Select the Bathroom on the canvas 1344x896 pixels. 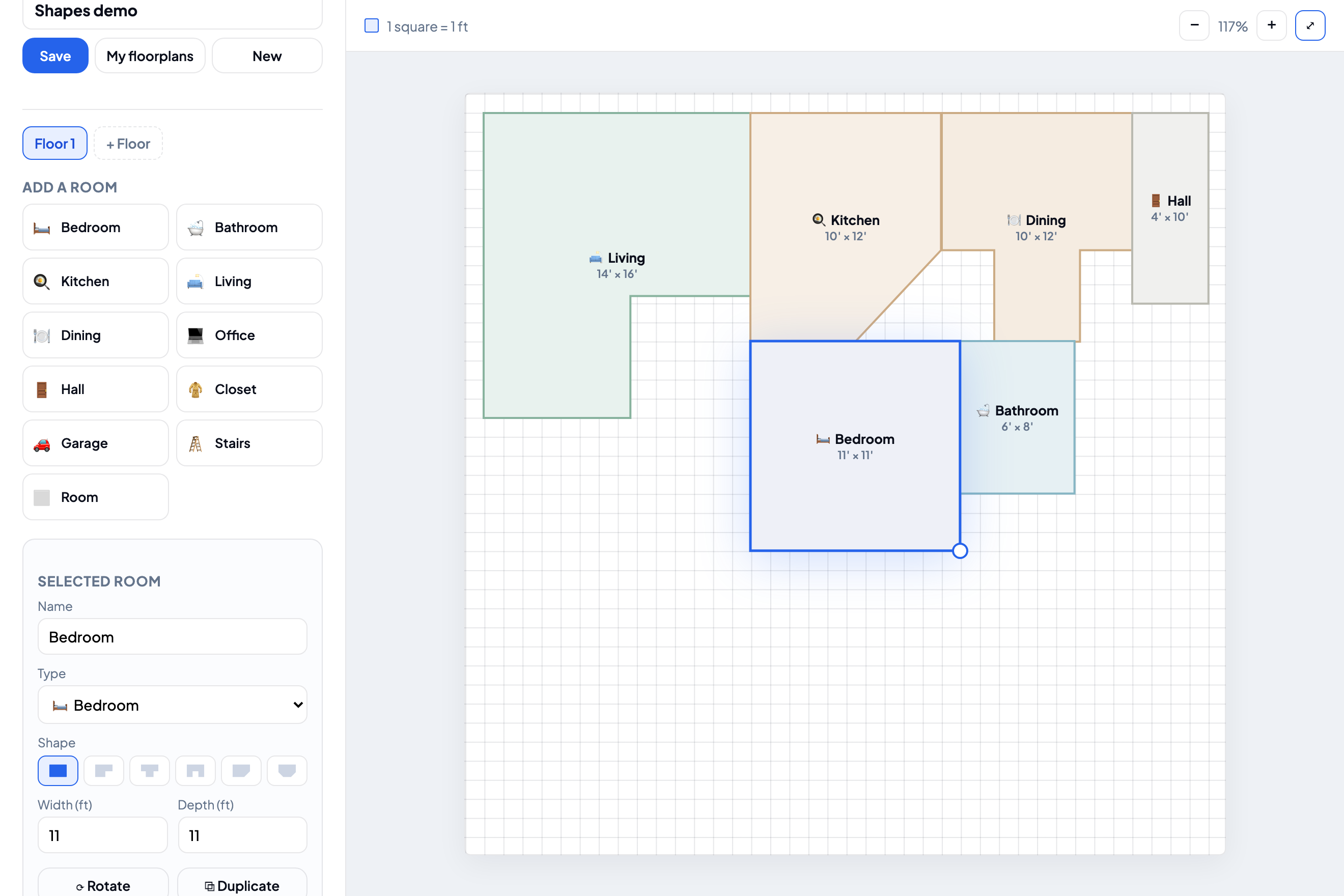pos(1017,417)
